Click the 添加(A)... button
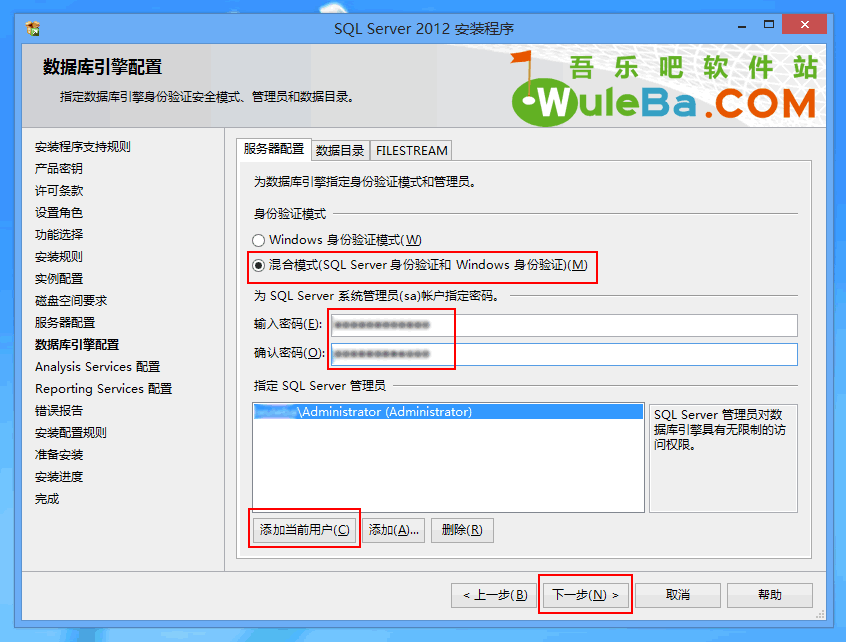This screenshot has width=846, height=642. point(393,530)
